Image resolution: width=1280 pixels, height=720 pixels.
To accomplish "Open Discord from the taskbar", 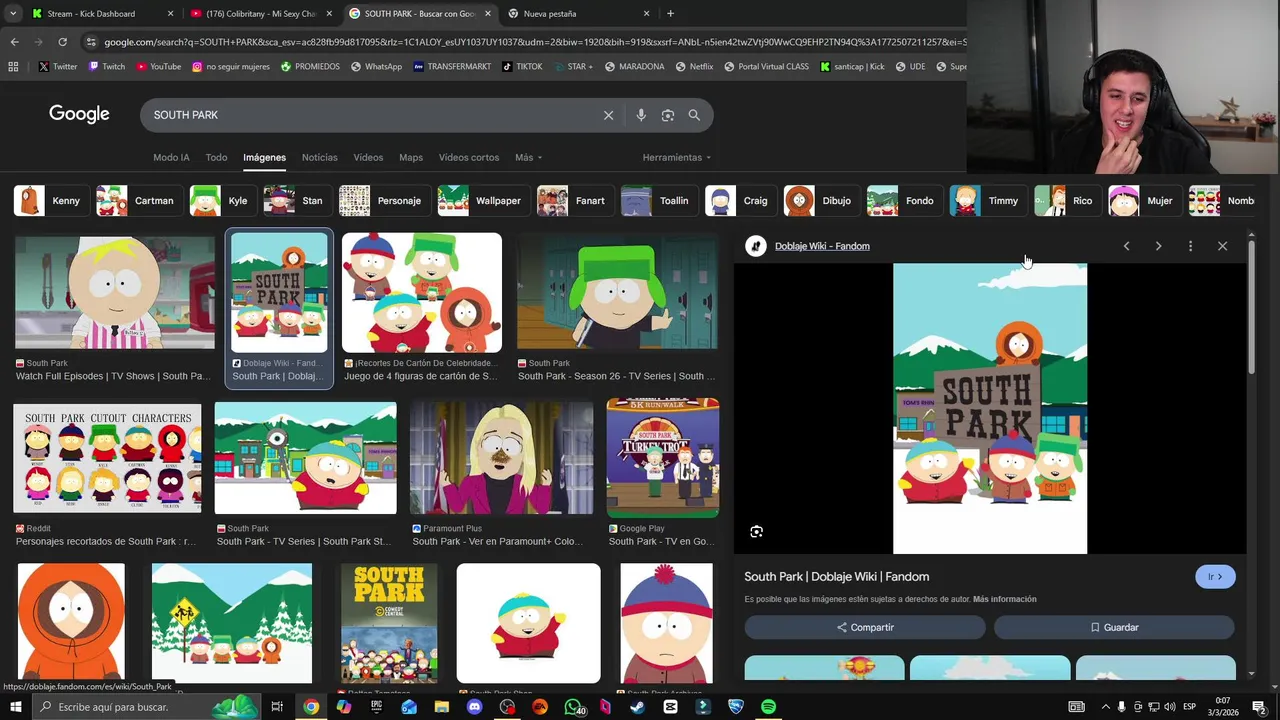I will [475, 707].
